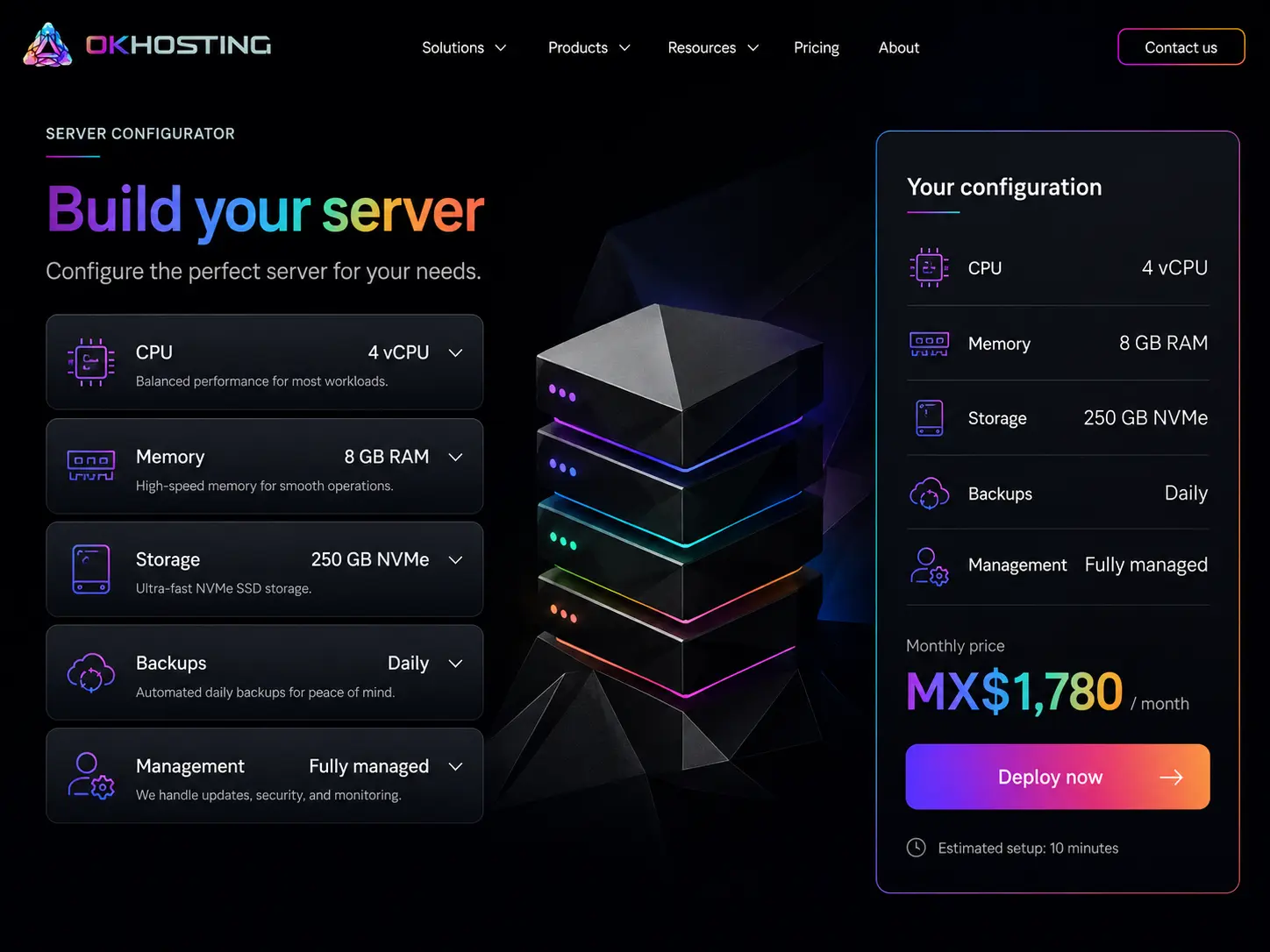
Task: Expand the CPU 4 vCPU dropdown chevron
Action: coord(455,352)
